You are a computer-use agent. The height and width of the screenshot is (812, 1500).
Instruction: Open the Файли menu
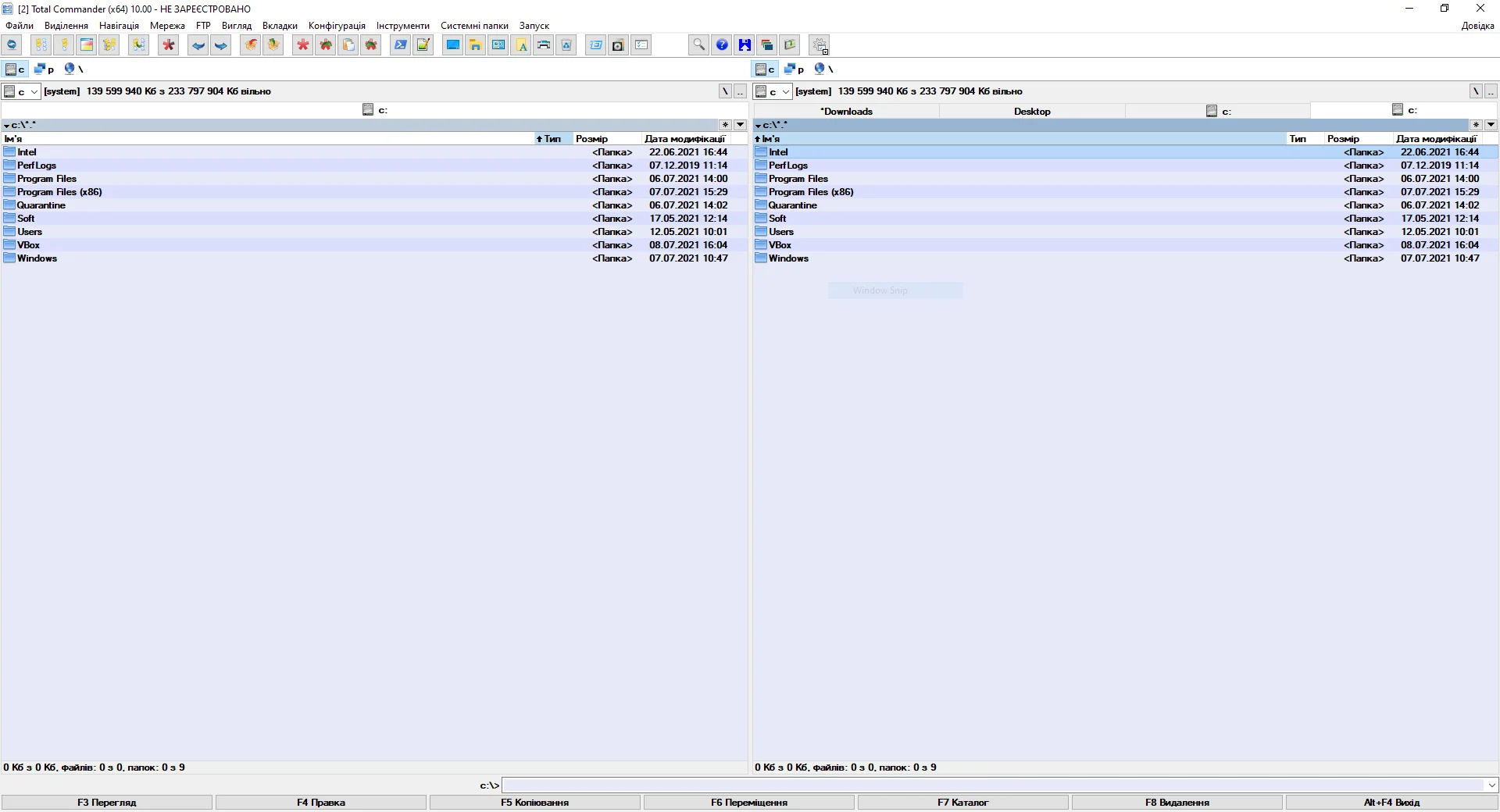coord(20,26)
